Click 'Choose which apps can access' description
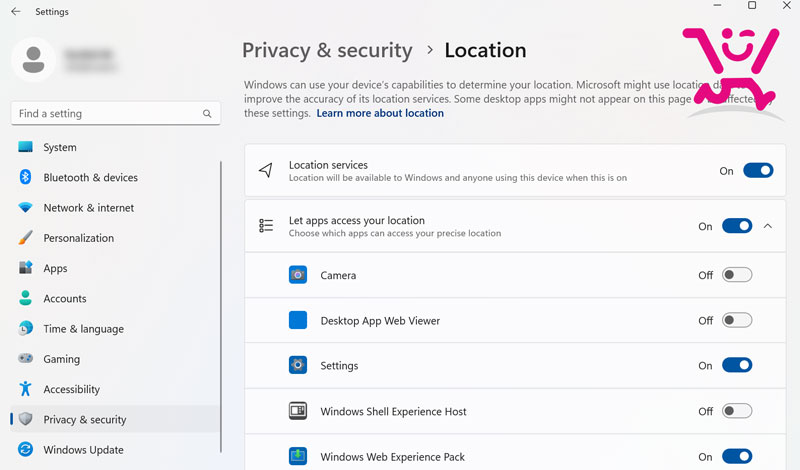This screenshot has width=800, height=470. [395, 233]
